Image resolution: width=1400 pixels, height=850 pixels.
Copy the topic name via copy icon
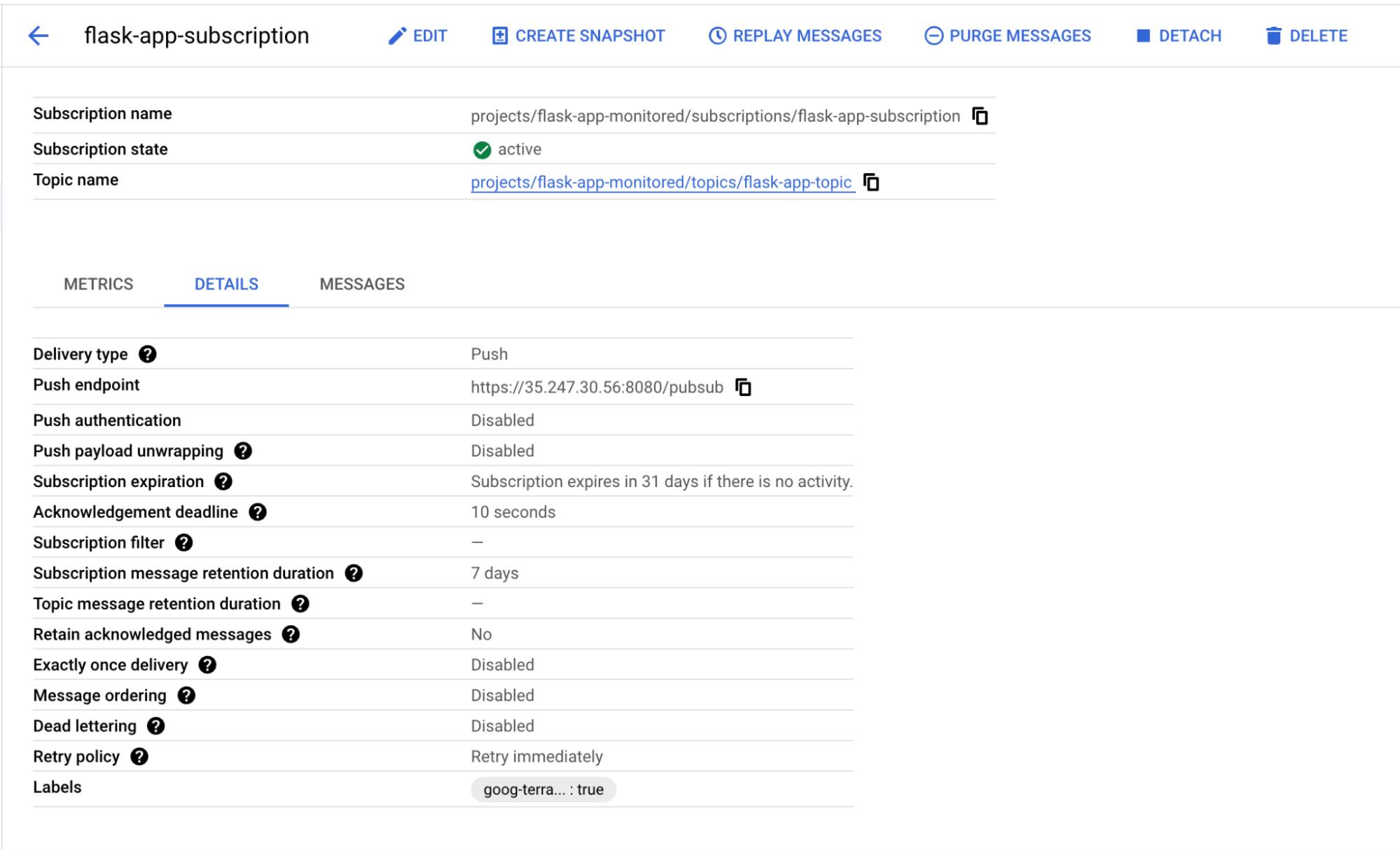[871, 182]
